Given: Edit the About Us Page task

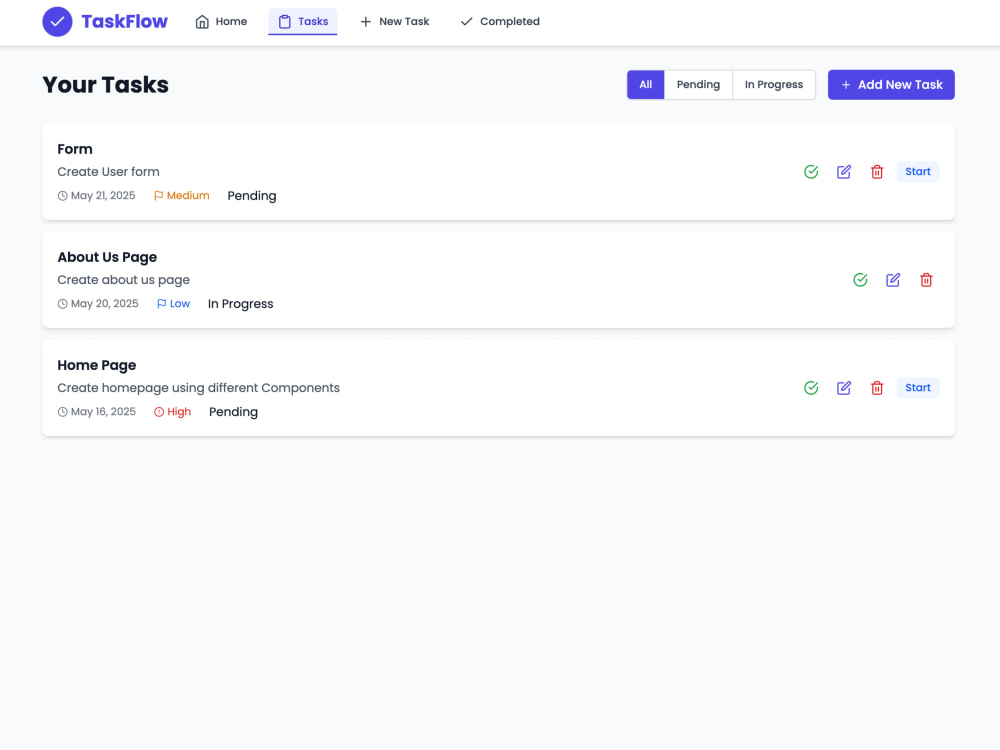Looking at the screenshot, I should coord(893,280).
